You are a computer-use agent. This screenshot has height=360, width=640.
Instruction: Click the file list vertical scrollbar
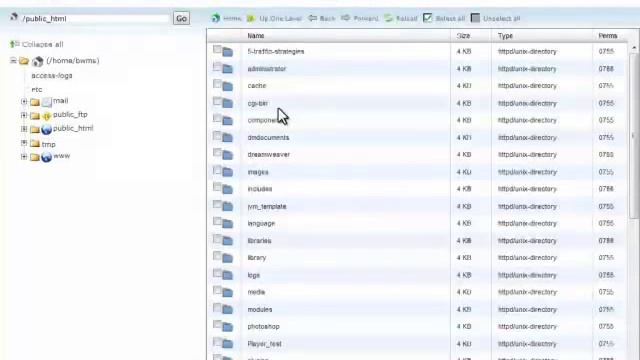(x=633, y=136)
